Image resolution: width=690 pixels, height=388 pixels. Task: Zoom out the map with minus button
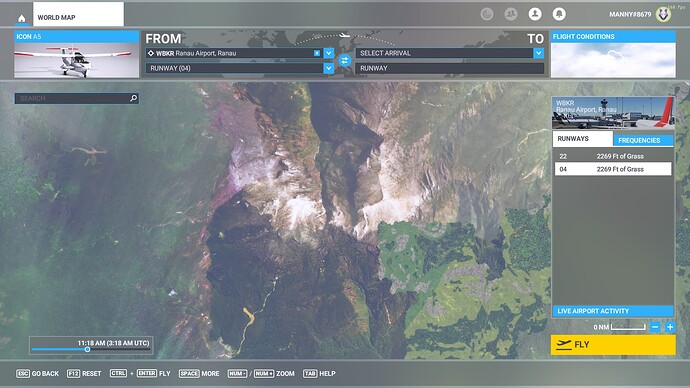655,327
